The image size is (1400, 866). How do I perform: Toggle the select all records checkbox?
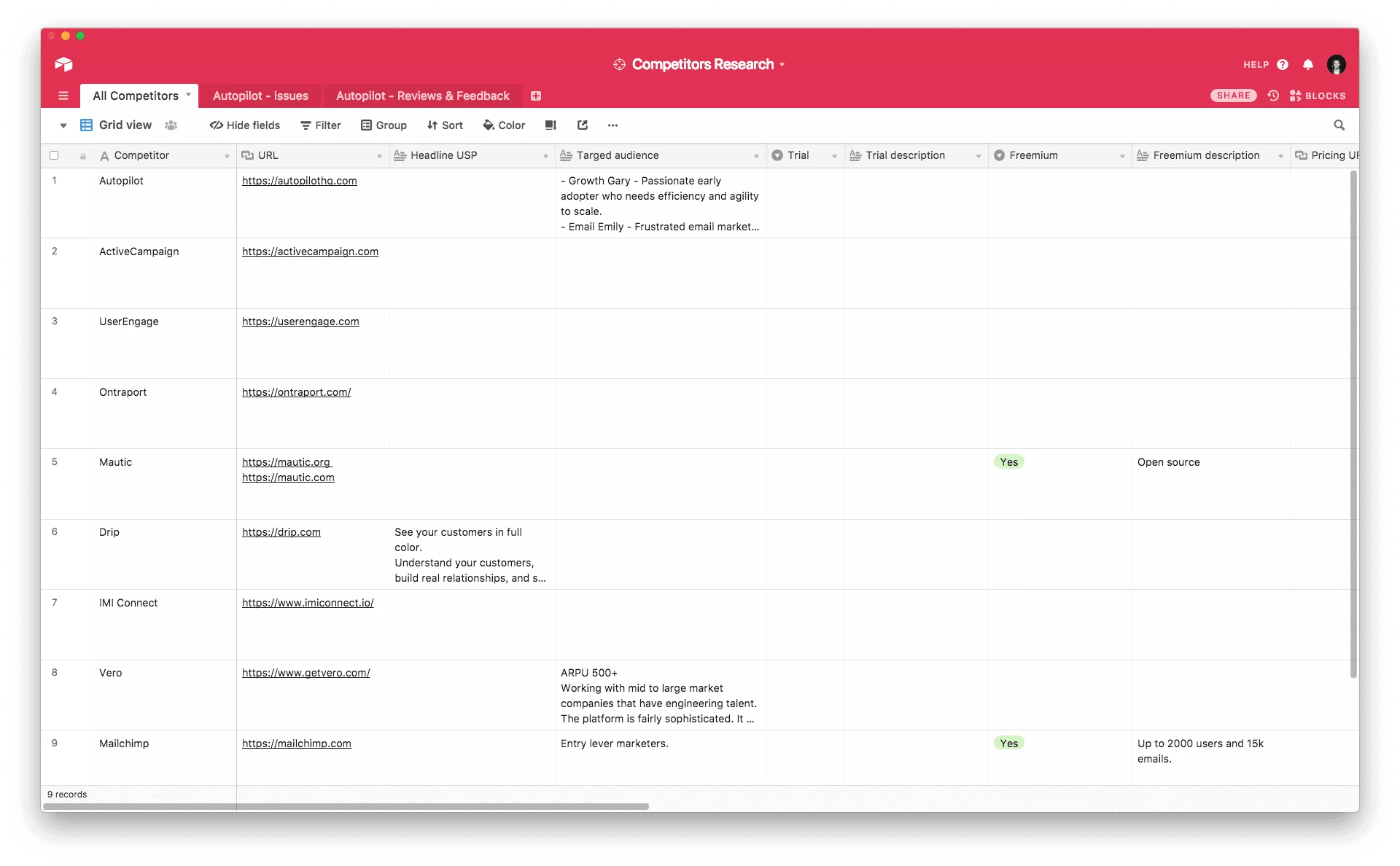coord(54,155)
